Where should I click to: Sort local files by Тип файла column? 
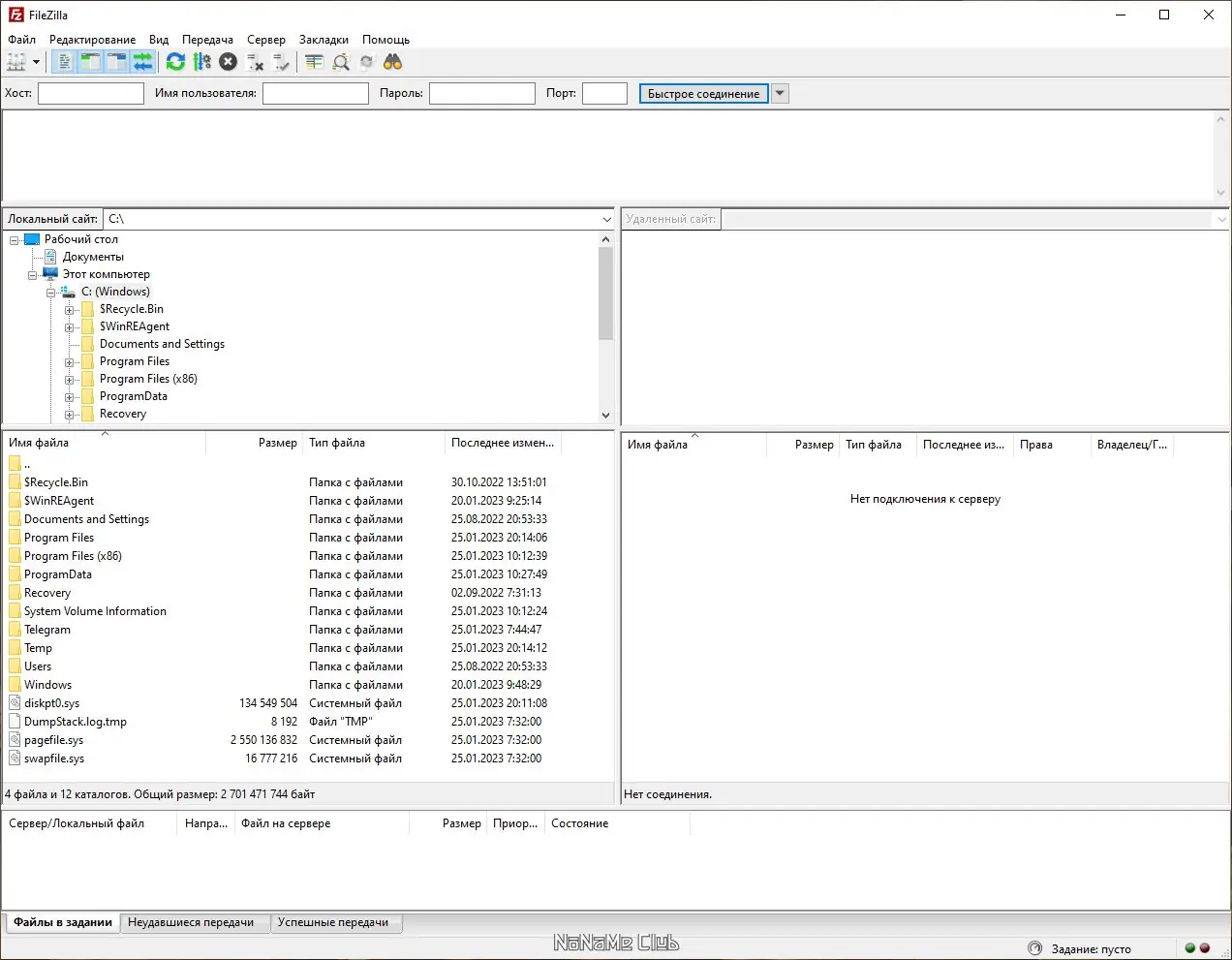point(374,443)
